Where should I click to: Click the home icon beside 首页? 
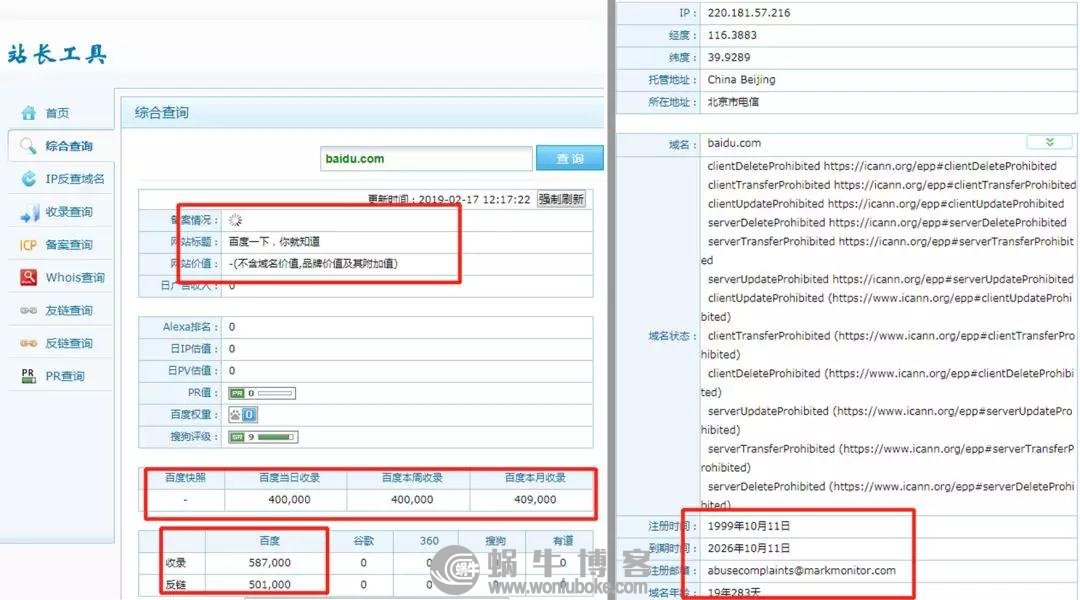pos(28,112)
